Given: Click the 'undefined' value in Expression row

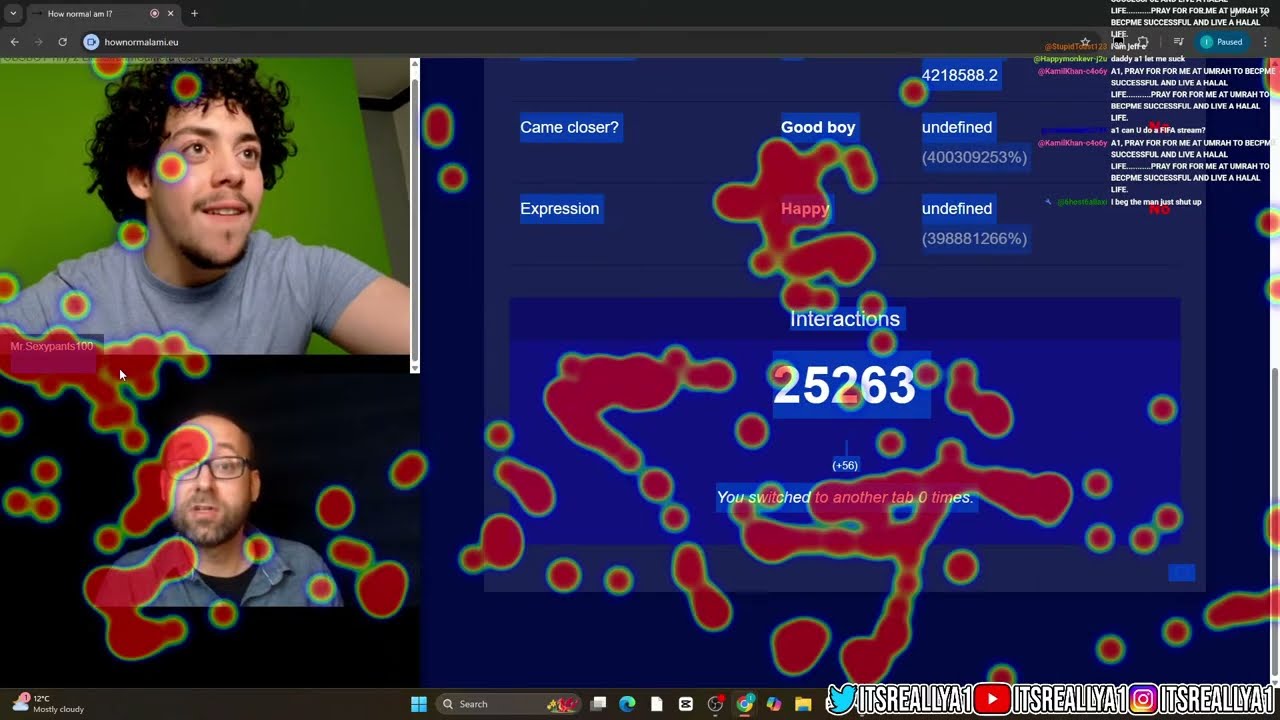Looking at the screenshot, I should (x=957, y=209).
